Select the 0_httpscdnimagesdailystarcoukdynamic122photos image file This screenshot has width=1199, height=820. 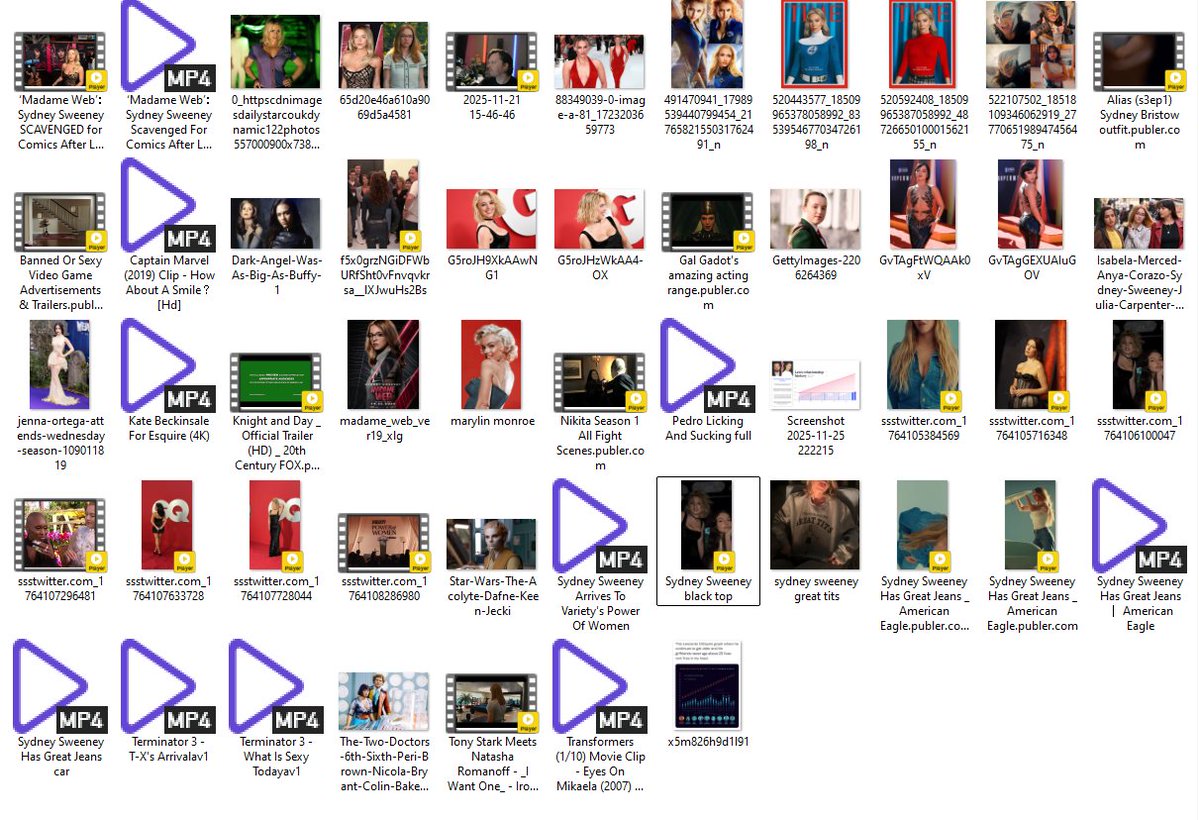(276, 52)
